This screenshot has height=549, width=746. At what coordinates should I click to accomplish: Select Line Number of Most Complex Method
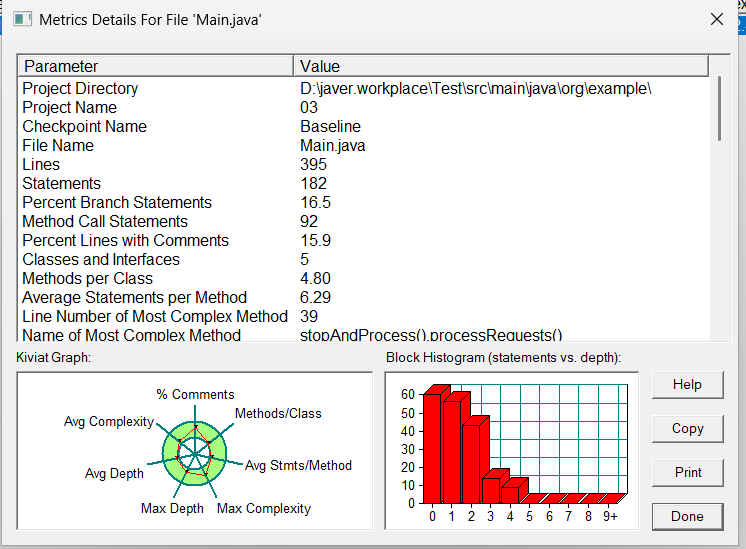[364, 317]
